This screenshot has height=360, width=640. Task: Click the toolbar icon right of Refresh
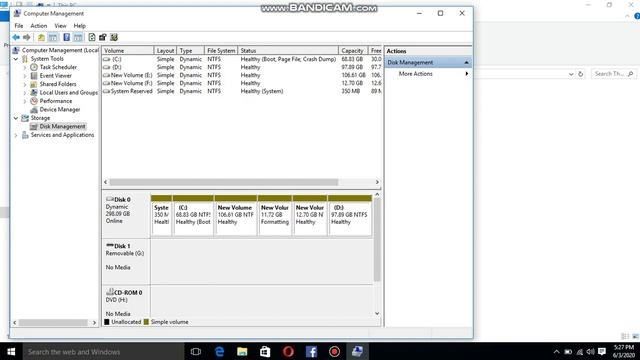click(x=102, y=38)
